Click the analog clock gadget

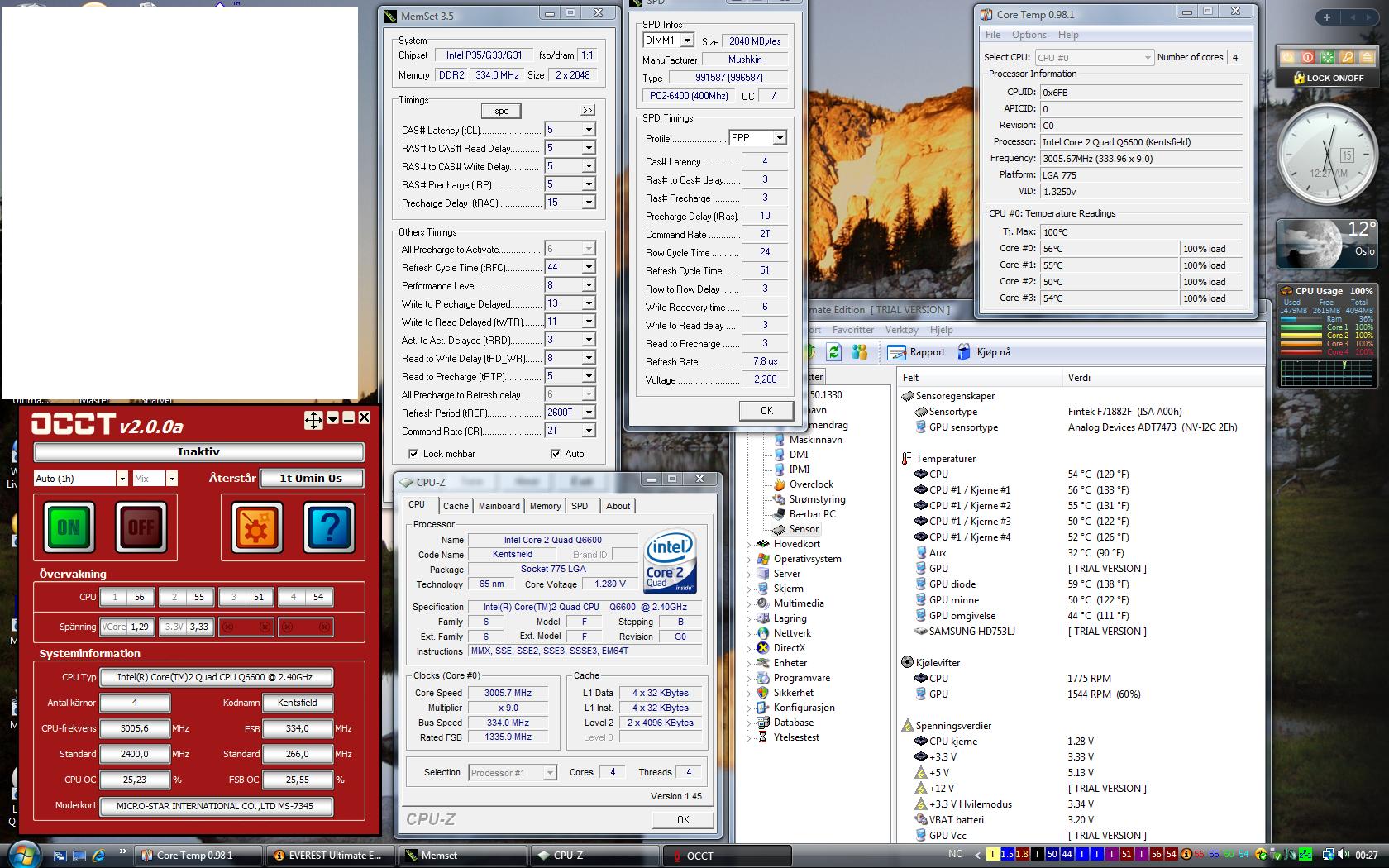pos(1328,156)
